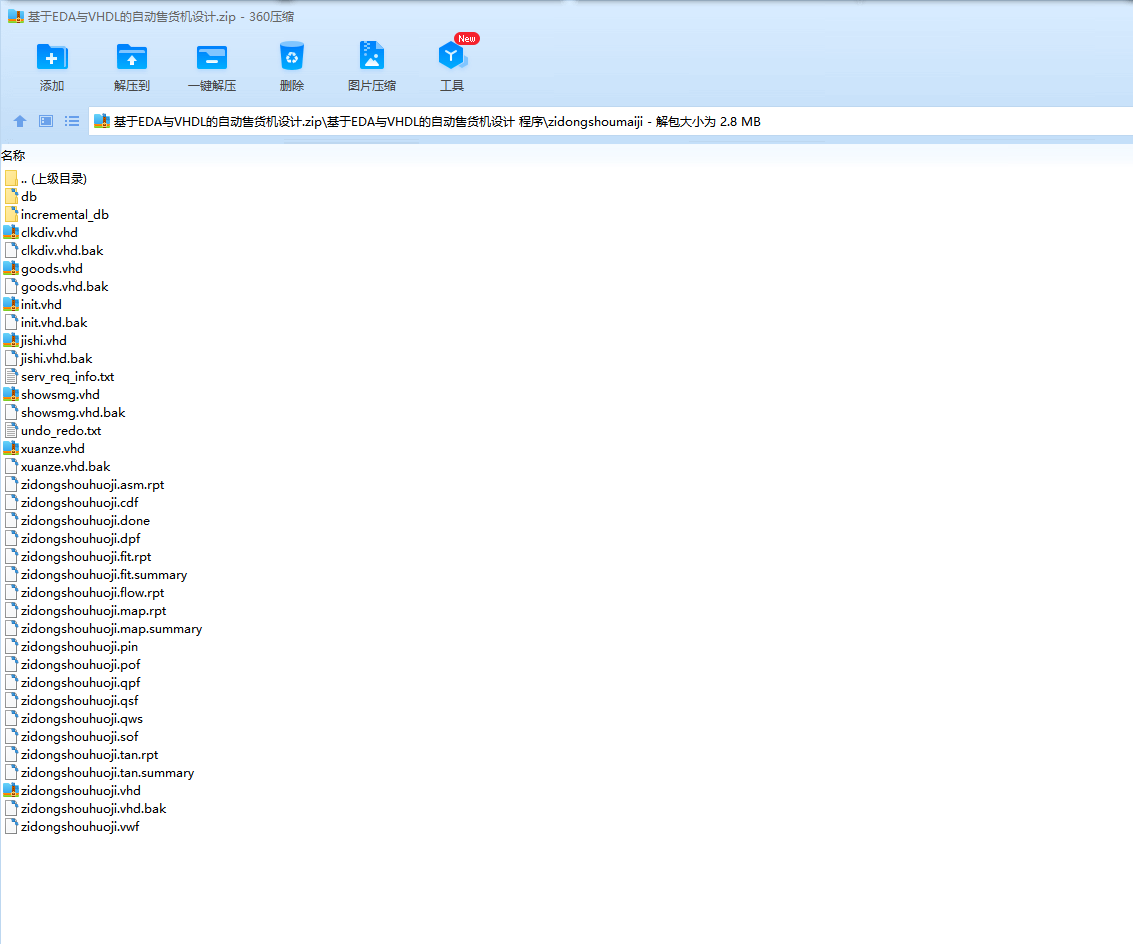Select zidongshouhuoji.pof file

click(x=72, y=665)
